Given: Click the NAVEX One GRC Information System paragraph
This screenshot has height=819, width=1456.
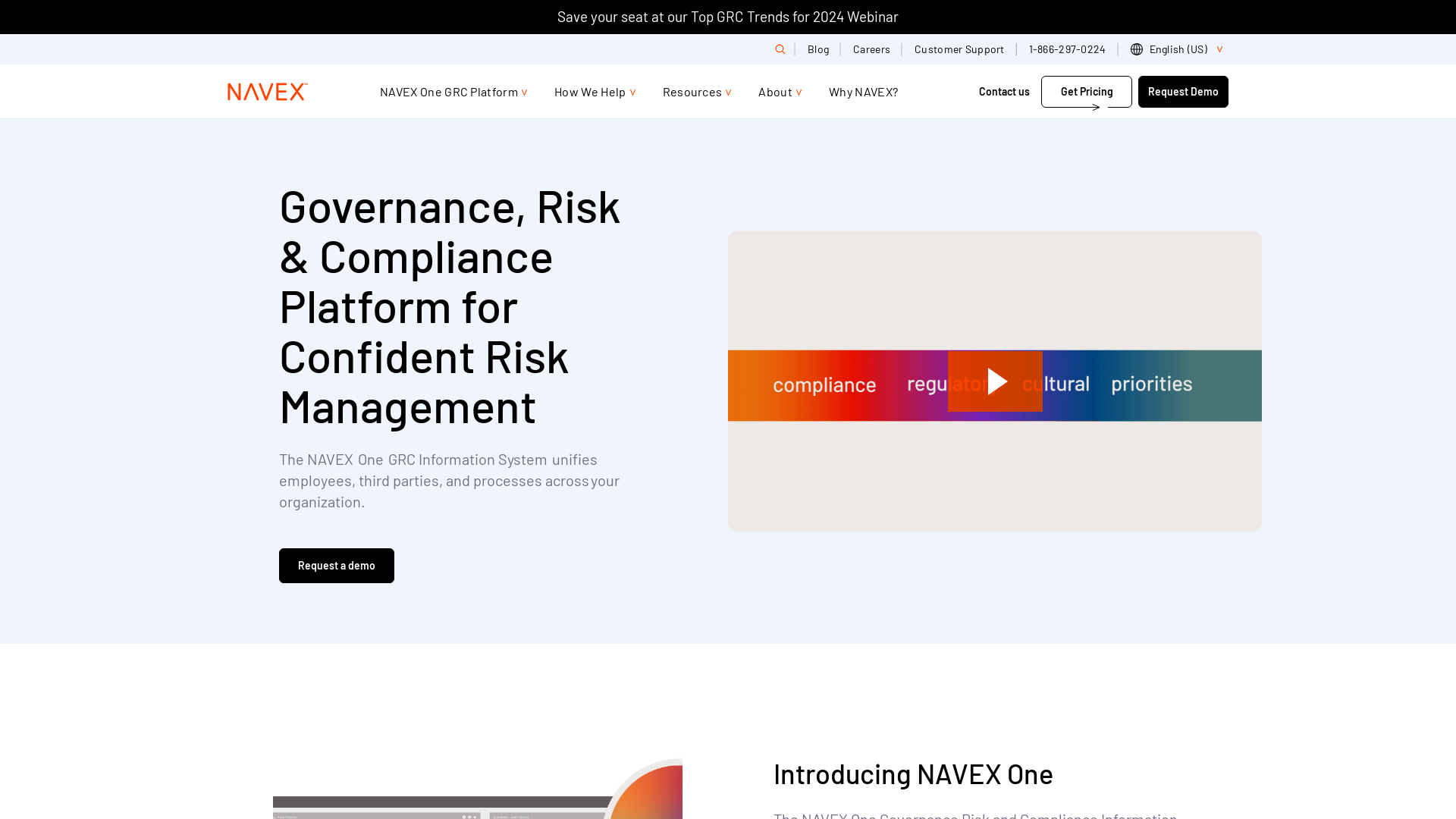Looking at the screenshot, I should (x=450, y=481).
